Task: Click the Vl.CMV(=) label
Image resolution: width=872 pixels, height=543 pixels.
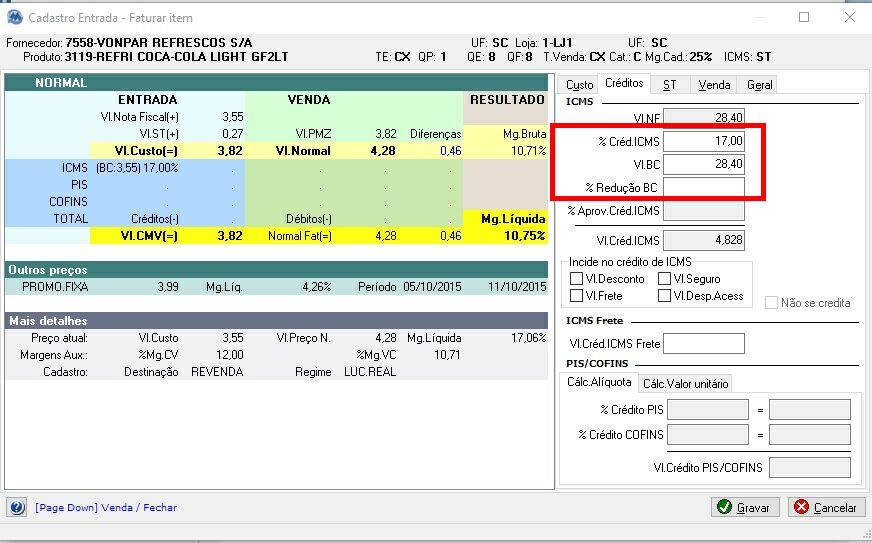Action: click(x=149, y=236)
